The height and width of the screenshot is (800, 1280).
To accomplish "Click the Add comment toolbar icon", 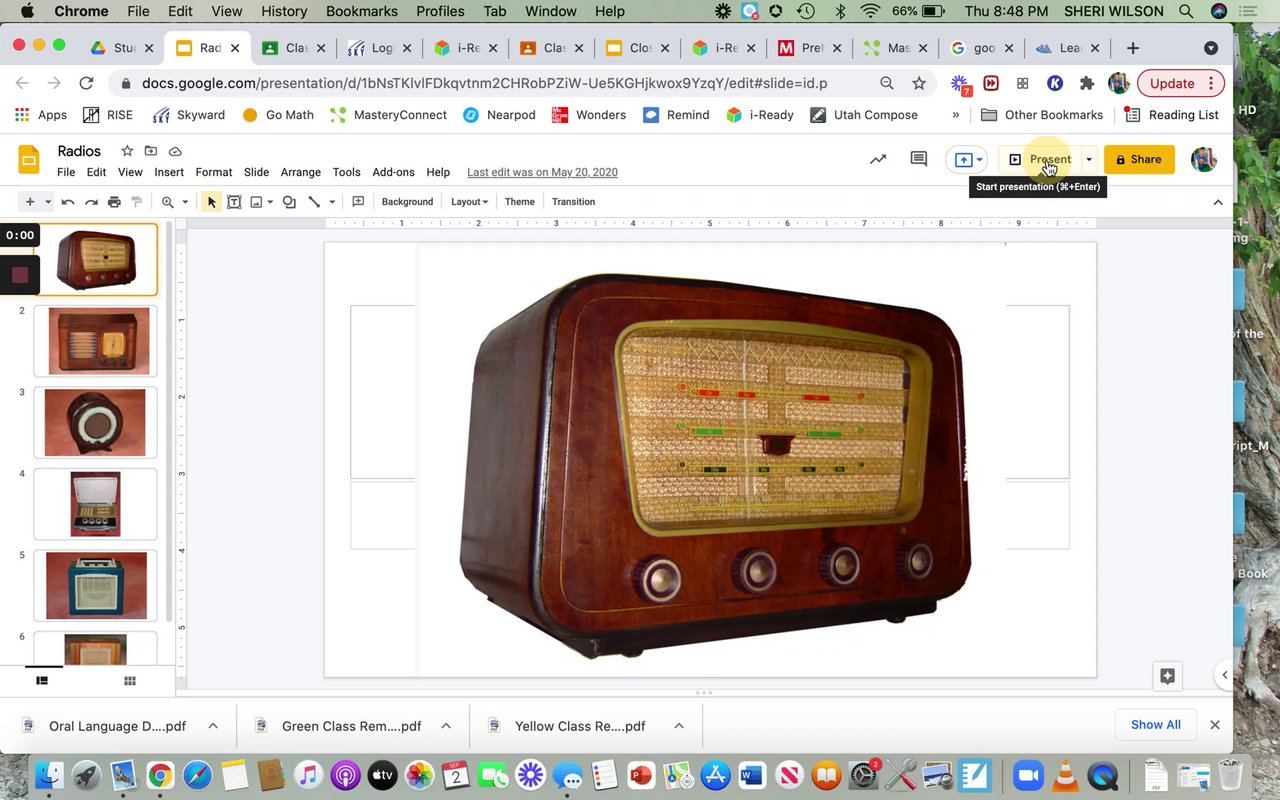I will [x=358, y=202].
